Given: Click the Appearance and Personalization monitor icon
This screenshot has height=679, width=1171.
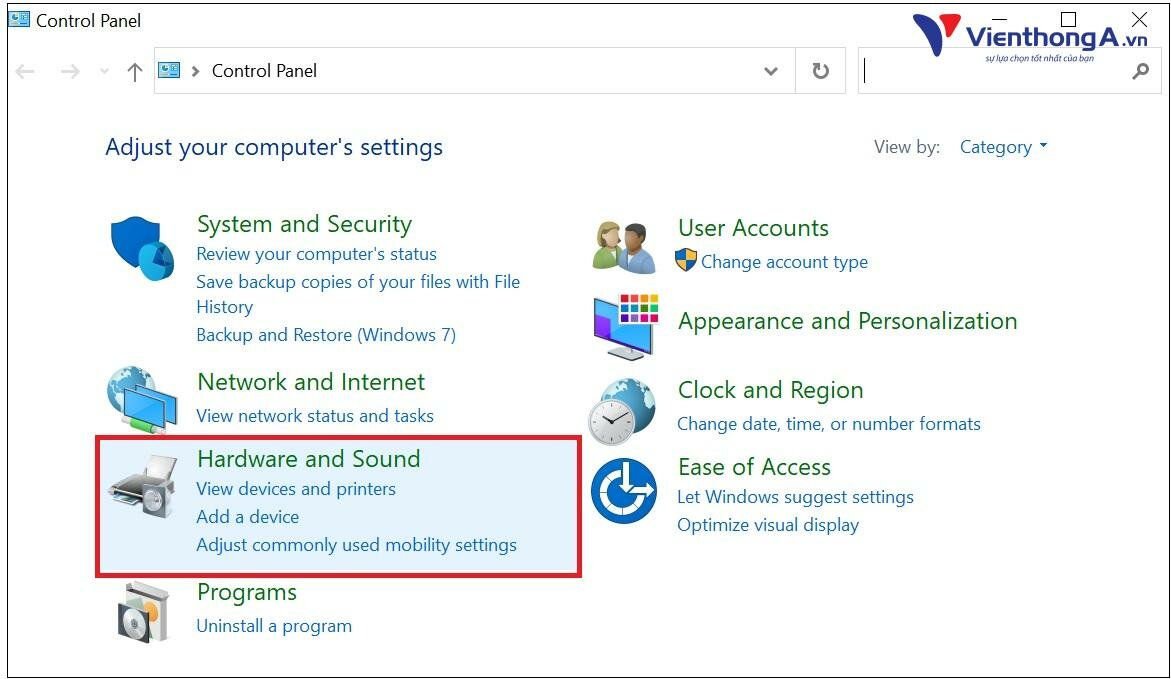Looking at the screenshot, I should (626, 327).
